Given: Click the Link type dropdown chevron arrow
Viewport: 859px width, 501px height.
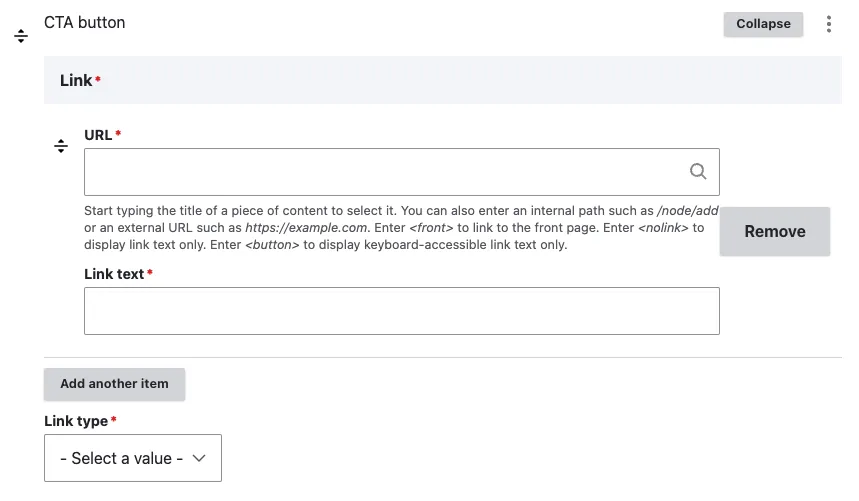Looking at the screenshot, I should tap(199, 458).
